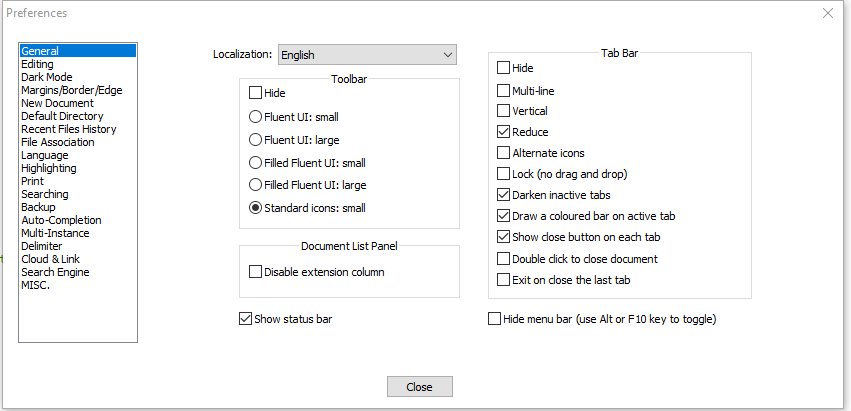Enable Disable extension column checkbox

256,272
